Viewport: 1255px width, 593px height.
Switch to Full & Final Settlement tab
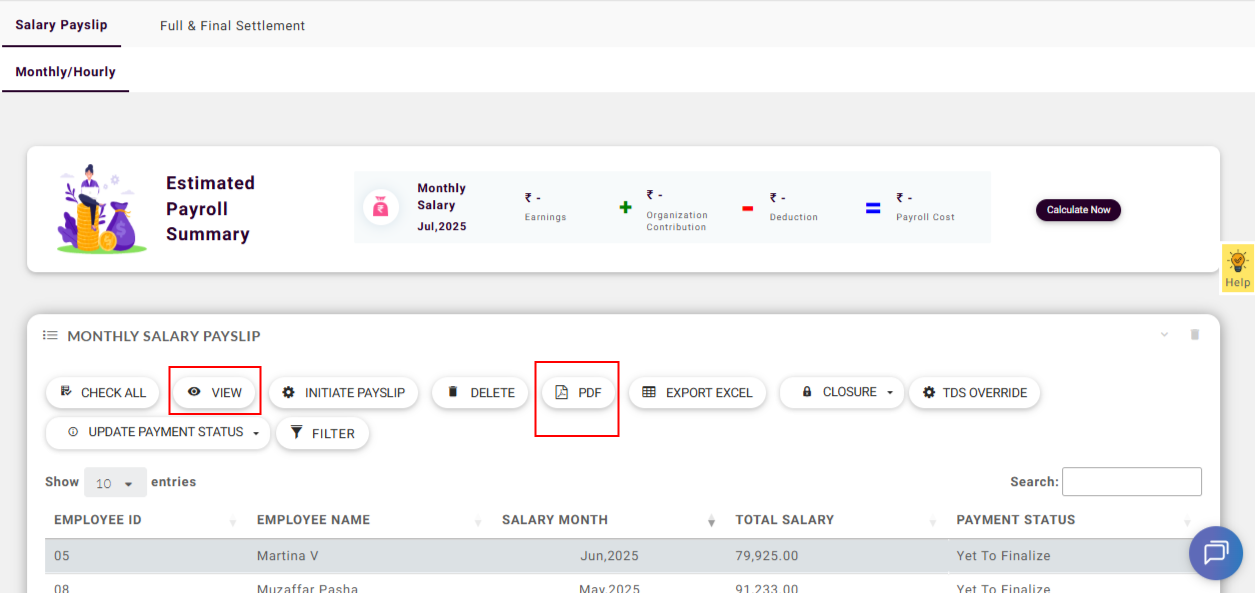(232, 25)
